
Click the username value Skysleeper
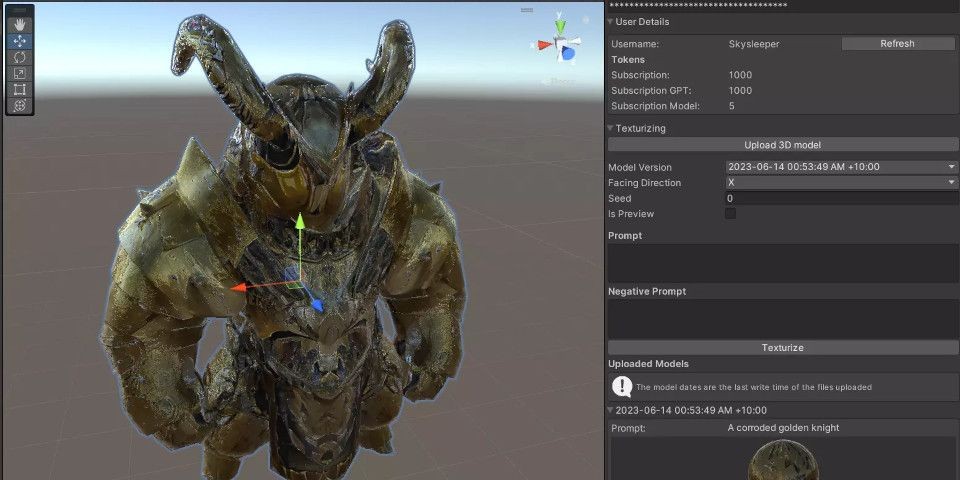coord(754,44)
